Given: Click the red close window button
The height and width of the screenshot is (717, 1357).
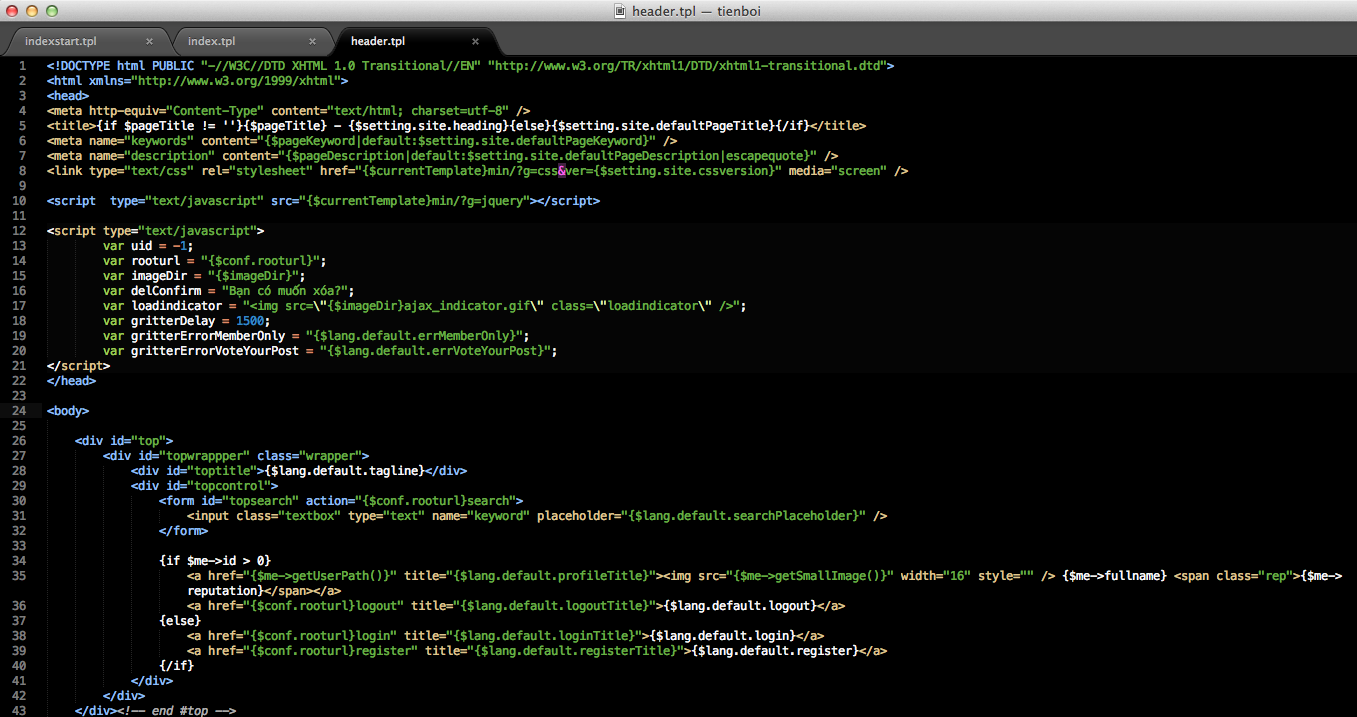Looking at the screenshot, I should pos(13,11).
